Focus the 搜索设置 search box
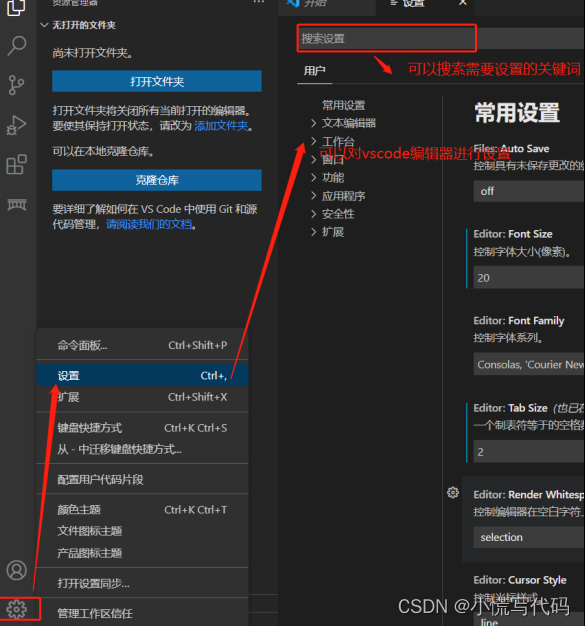The height and width of the screenshot is (626, 585). (387, 38)
